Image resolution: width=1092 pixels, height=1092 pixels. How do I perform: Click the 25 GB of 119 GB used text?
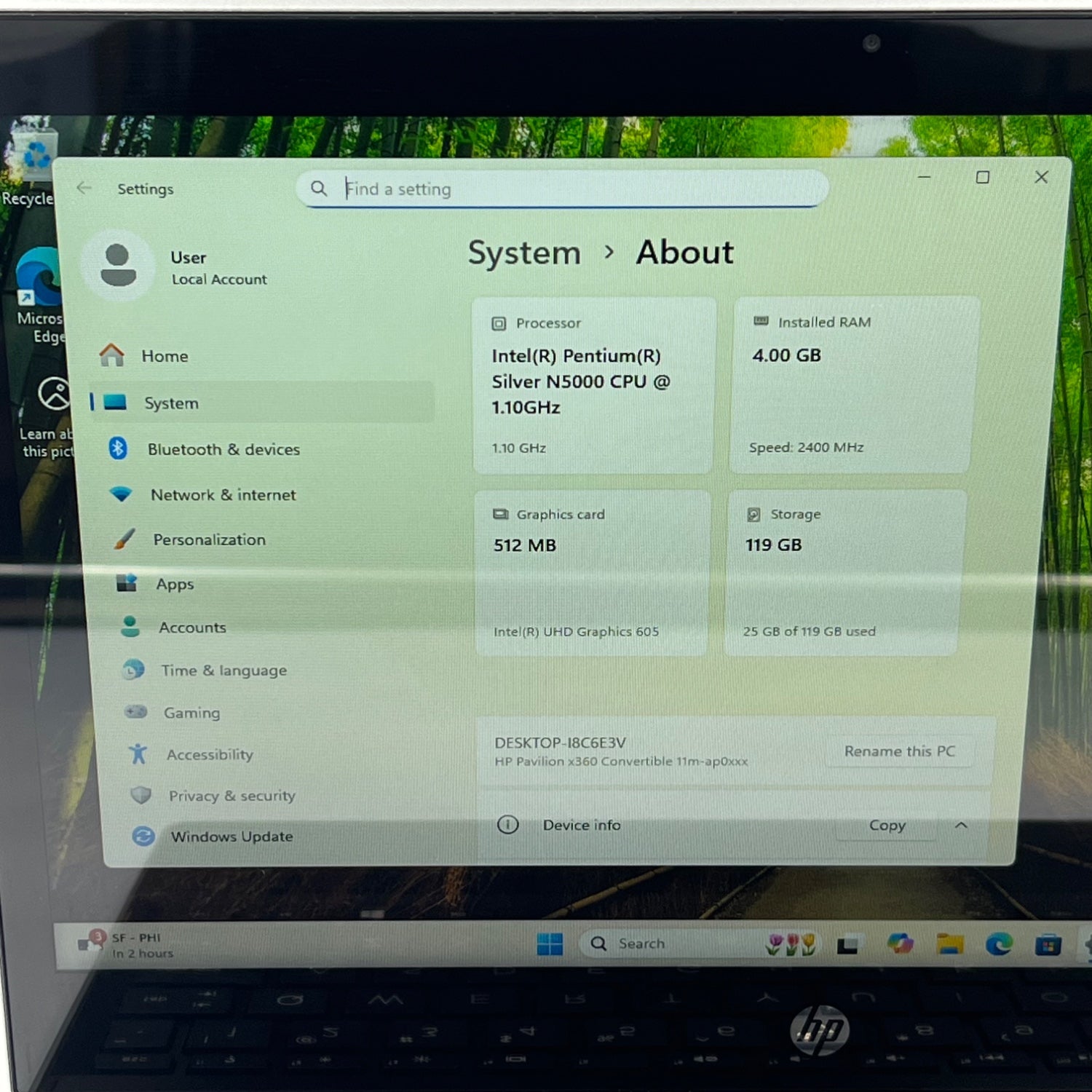[809, 631]
